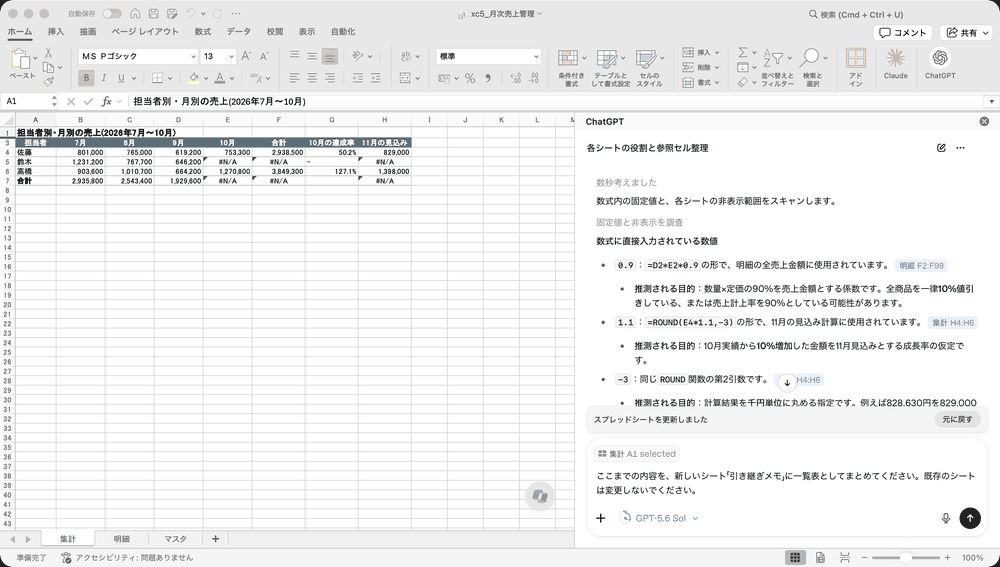Viewport: 1000px width, 567px height.
Task: Click the Increase font size icon
Action: point(246,56)
